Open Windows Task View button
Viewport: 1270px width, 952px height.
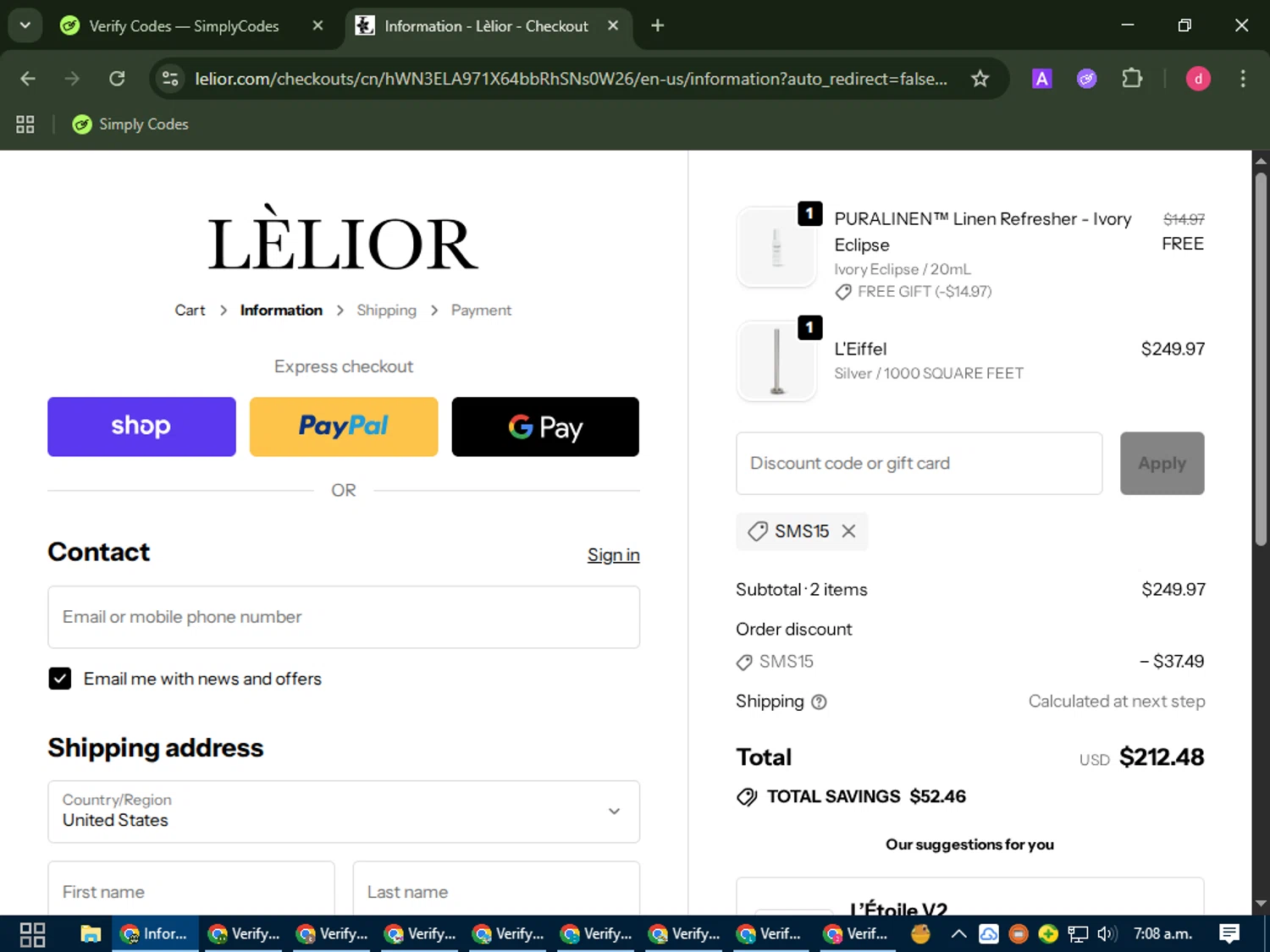click(32, 934)
